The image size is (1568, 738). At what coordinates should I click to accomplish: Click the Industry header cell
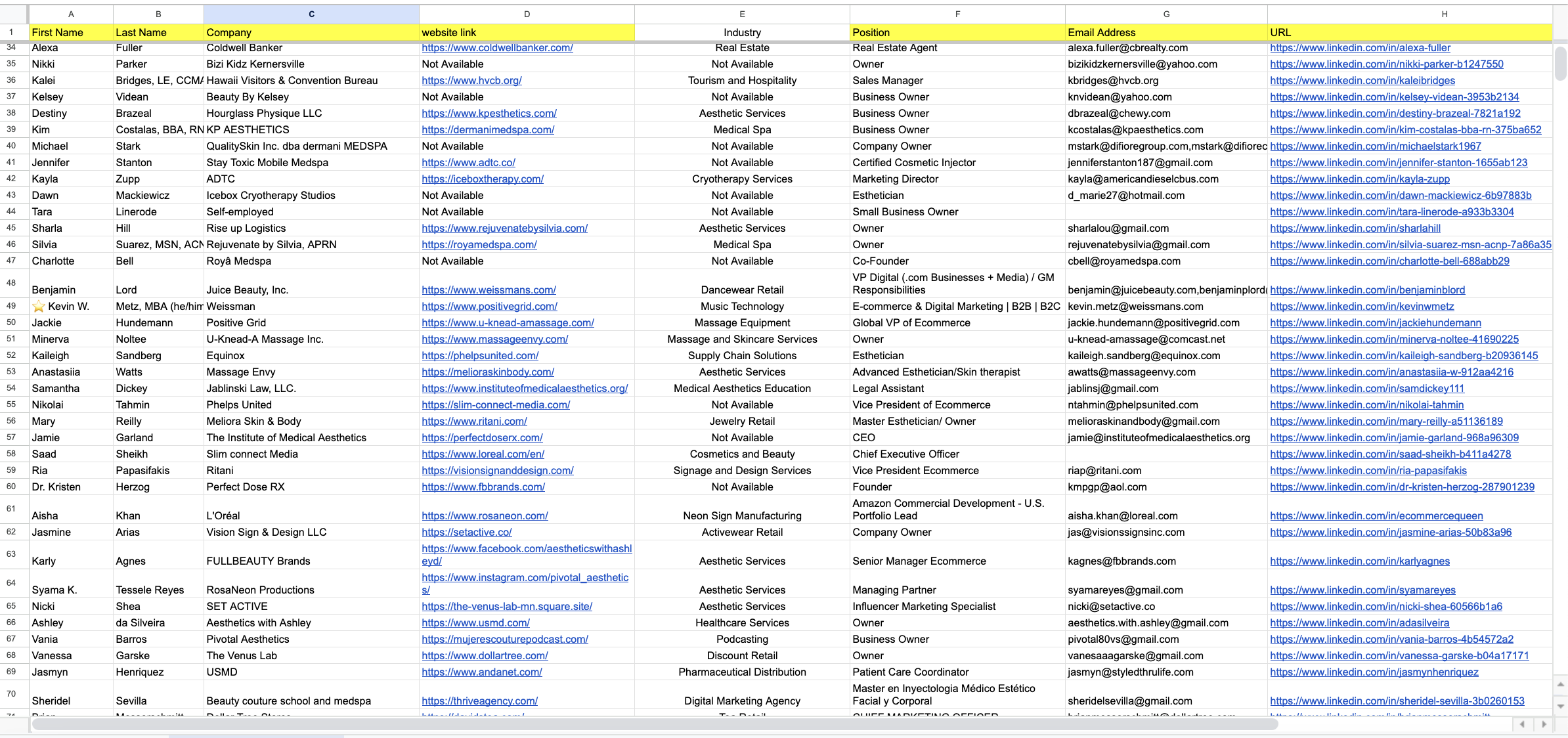pyautogui.click(x=742, y=32)
